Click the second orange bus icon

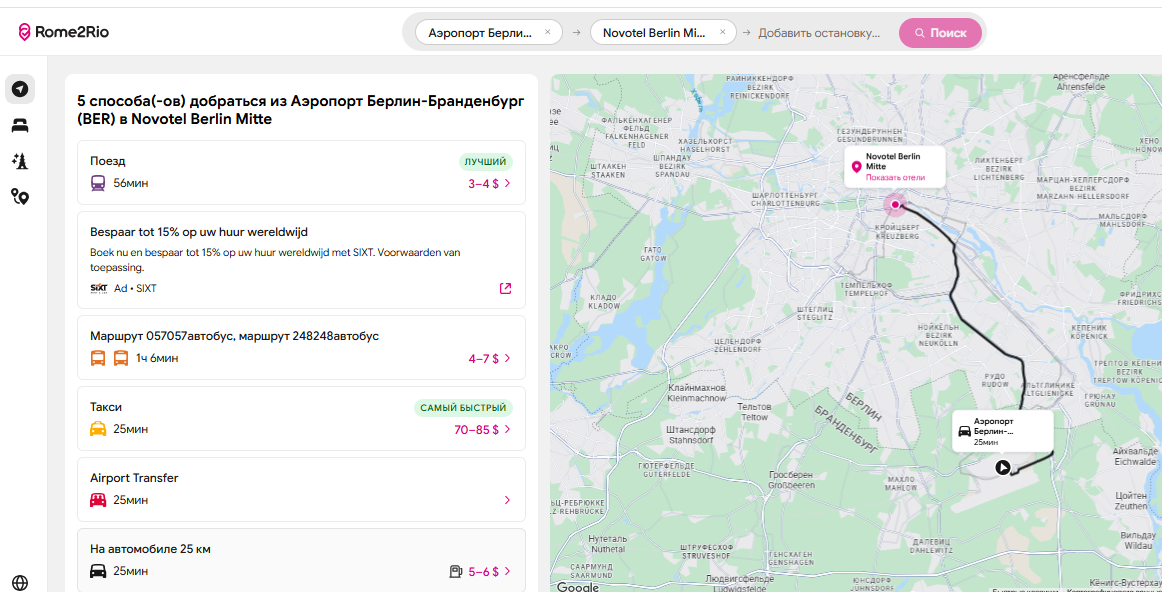(x=121, y=359)
